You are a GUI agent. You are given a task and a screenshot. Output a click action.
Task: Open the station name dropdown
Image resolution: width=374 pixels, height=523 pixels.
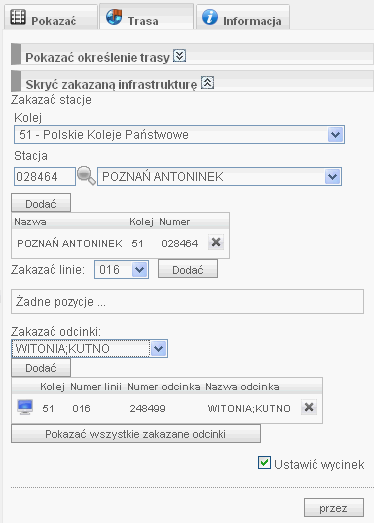click(332, 176)
